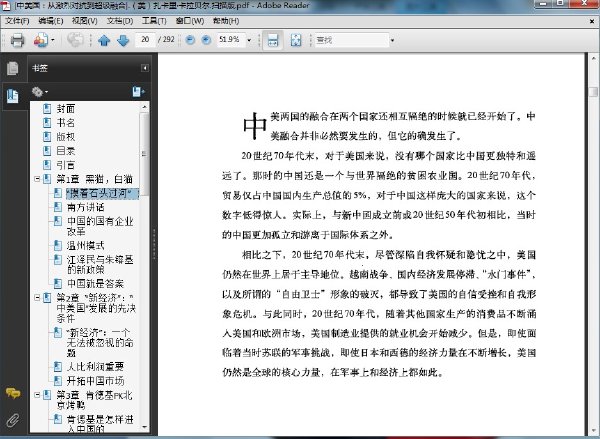
Task: Select the 新经济:一个无法被忽视的命题 bookmark
Action: coord(100,342)
